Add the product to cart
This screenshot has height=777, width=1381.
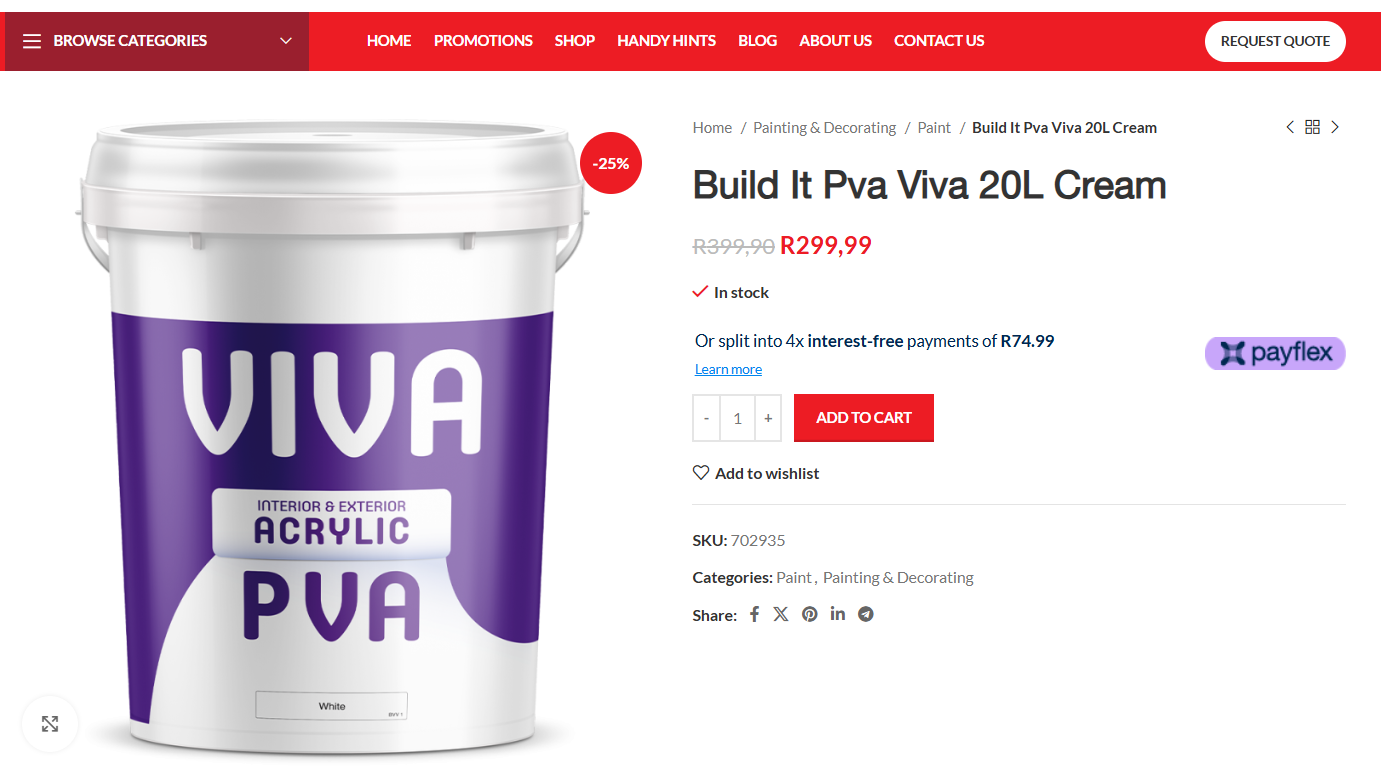(x=864, y=418)
